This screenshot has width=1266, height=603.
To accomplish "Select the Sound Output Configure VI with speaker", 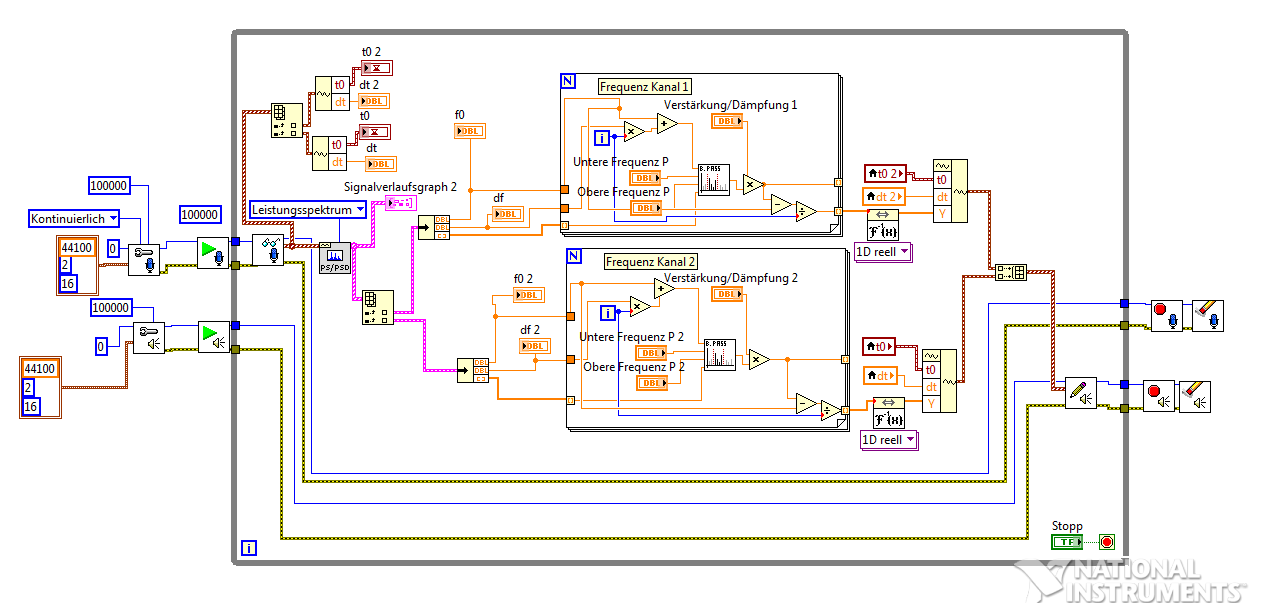I will pos(149,338).
